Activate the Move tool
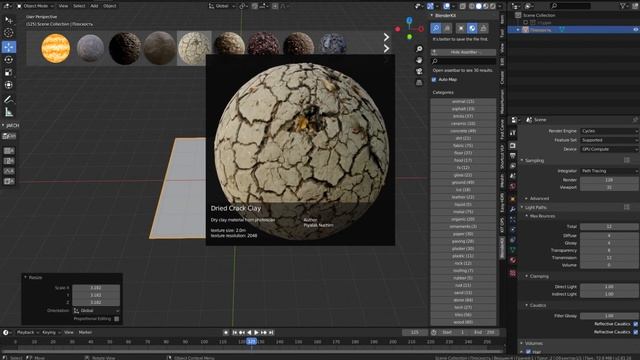 coord(9,47)
